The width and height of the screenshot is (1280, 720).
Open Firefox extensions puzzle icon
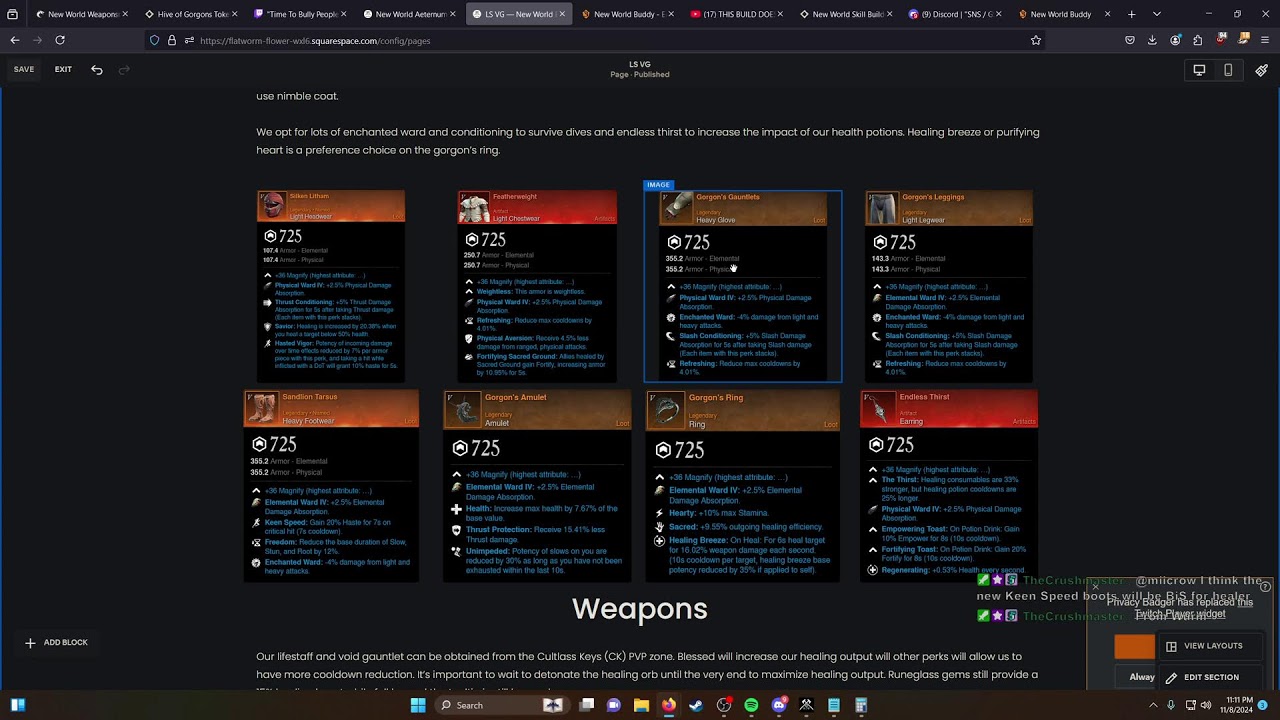click(x=1197, y=40)
